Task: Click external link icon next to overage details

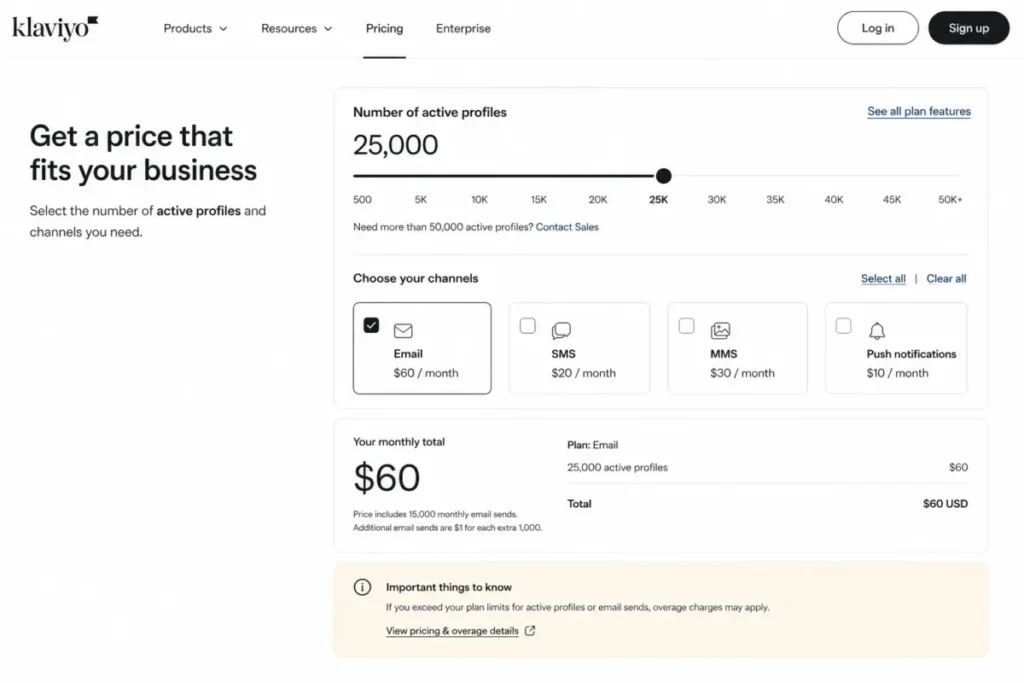Action: click(530, 631)
